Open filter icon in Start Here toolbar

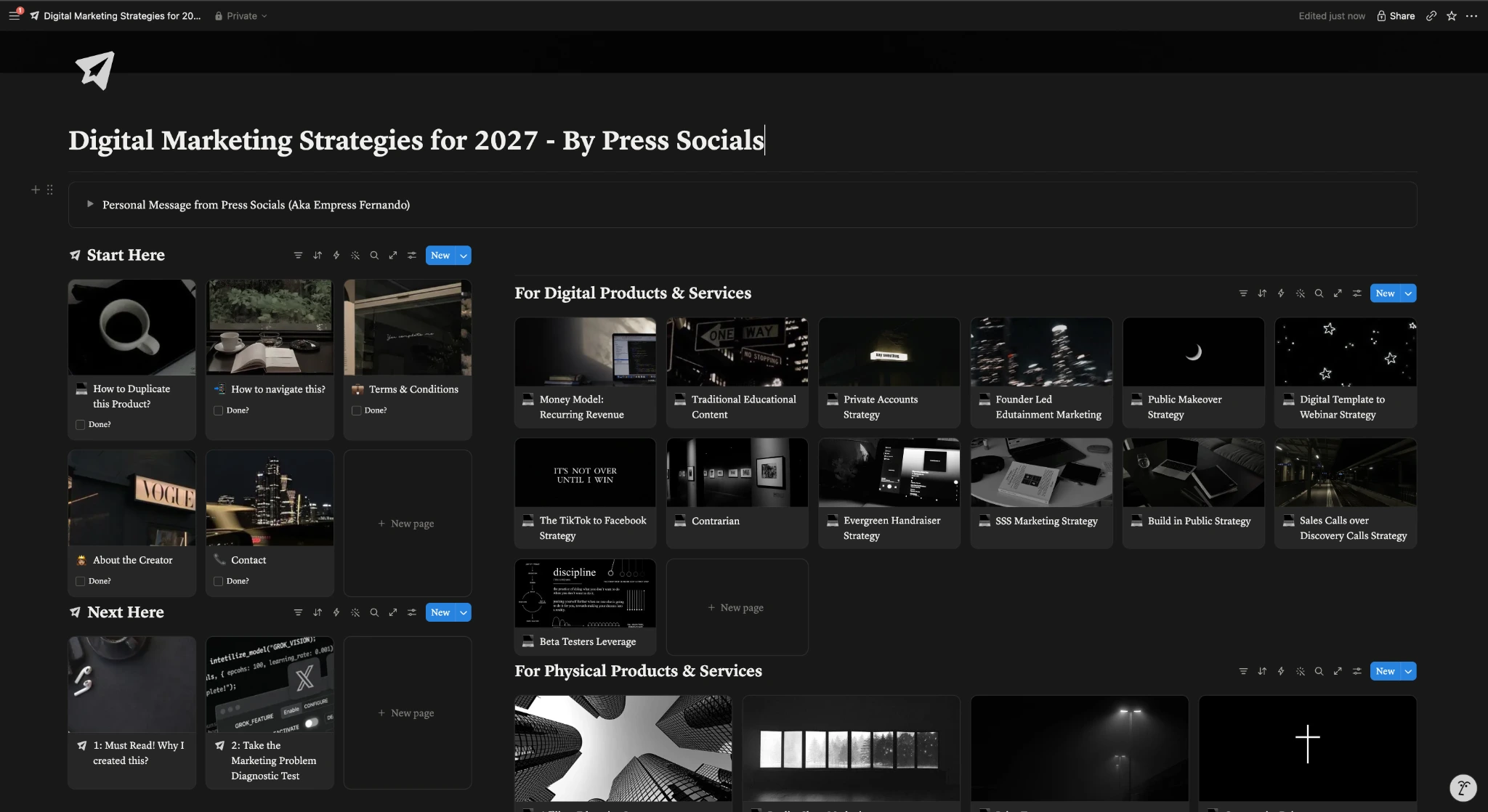[298, 255]
